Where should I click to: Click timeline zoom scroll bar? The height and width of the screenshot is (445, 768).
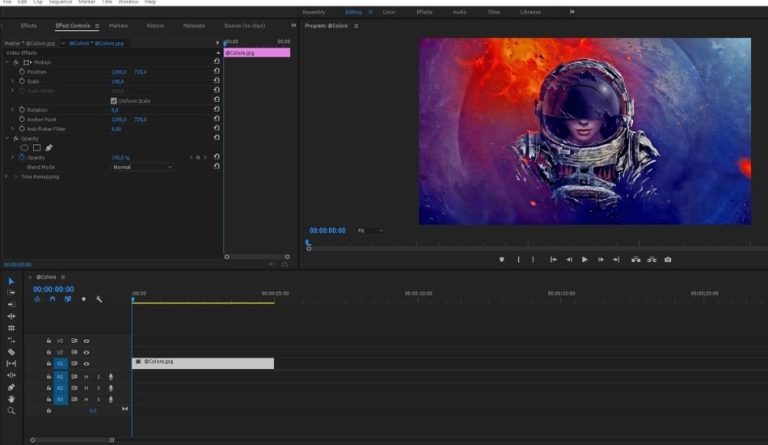pyautogui.click(x=72, y=440)
